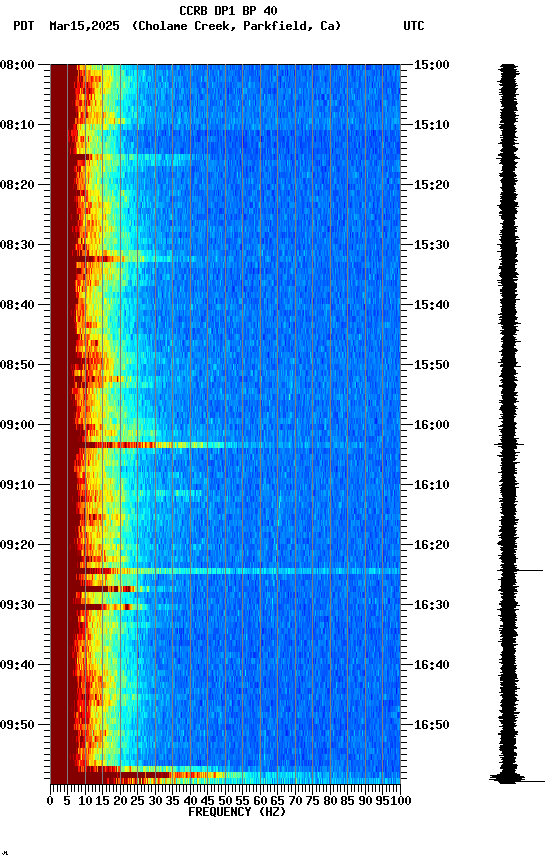Click the seismogram spike at trace bottom
Viewport: 552px width, 864px height.
pos(517,779)
